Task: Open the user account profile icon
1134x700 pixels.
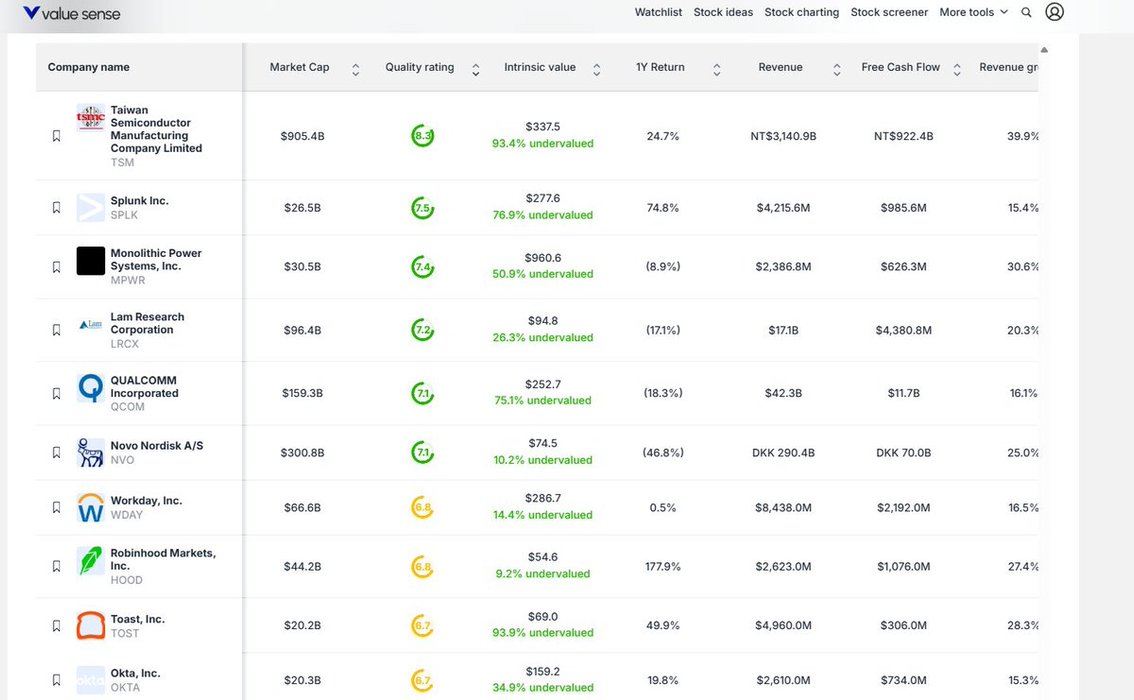Action: 1054,12
